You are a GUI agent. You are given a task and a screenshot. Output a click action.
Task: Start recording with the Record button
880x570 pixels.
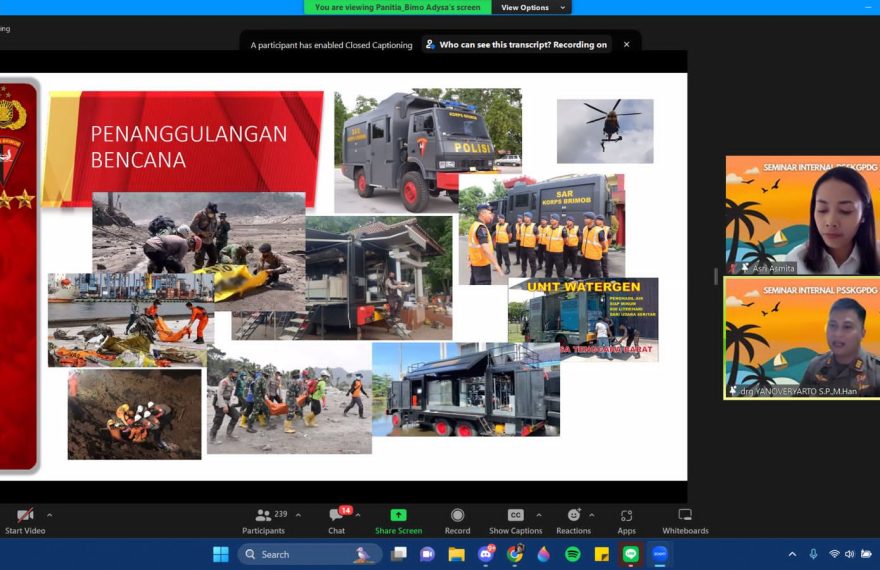click(x=457, y=516)
